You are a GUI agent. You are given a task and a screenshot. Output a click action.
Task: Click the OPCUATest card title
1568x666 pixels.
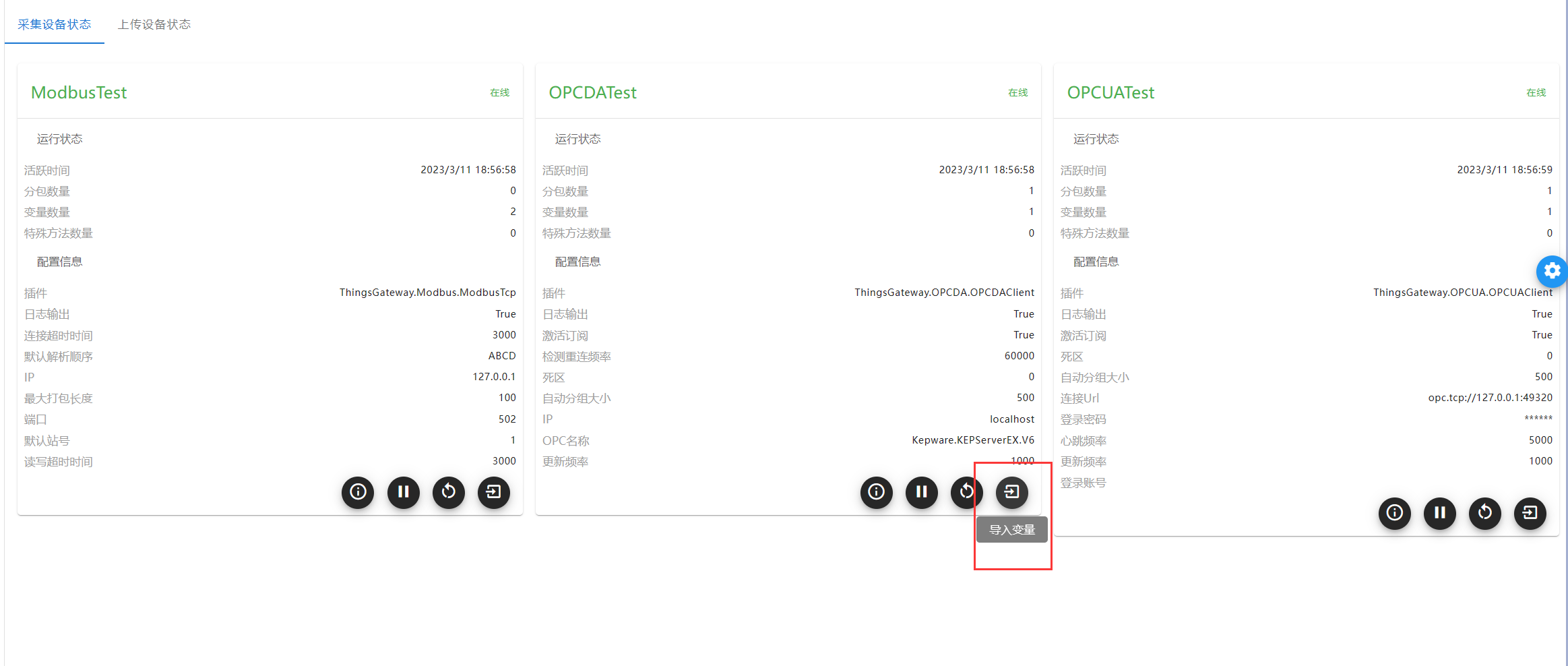point(1110,92)
